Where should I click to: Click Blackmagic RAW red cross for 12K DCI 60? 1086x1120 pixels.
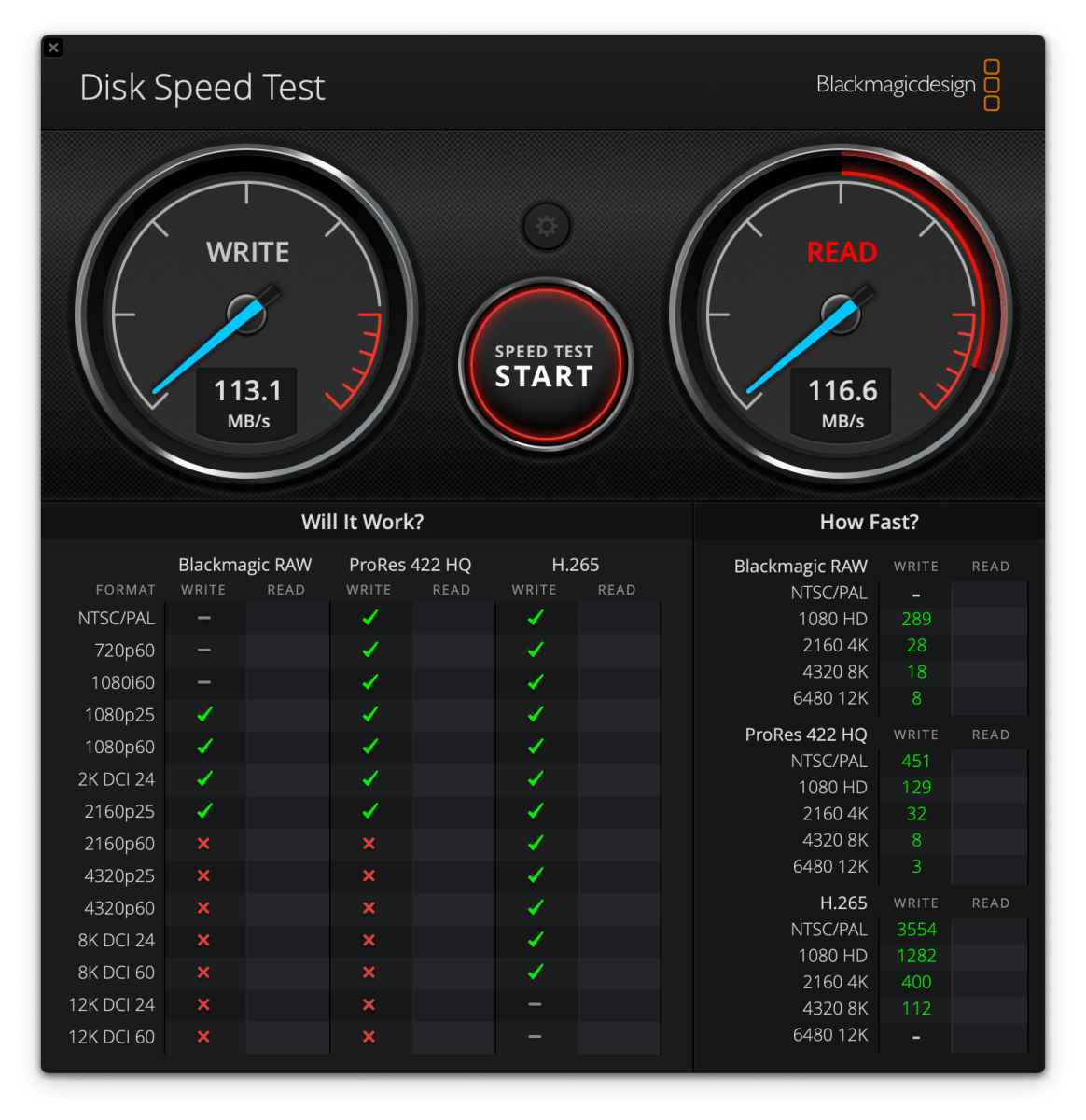pyautogui.click(x=203, y=1037)
